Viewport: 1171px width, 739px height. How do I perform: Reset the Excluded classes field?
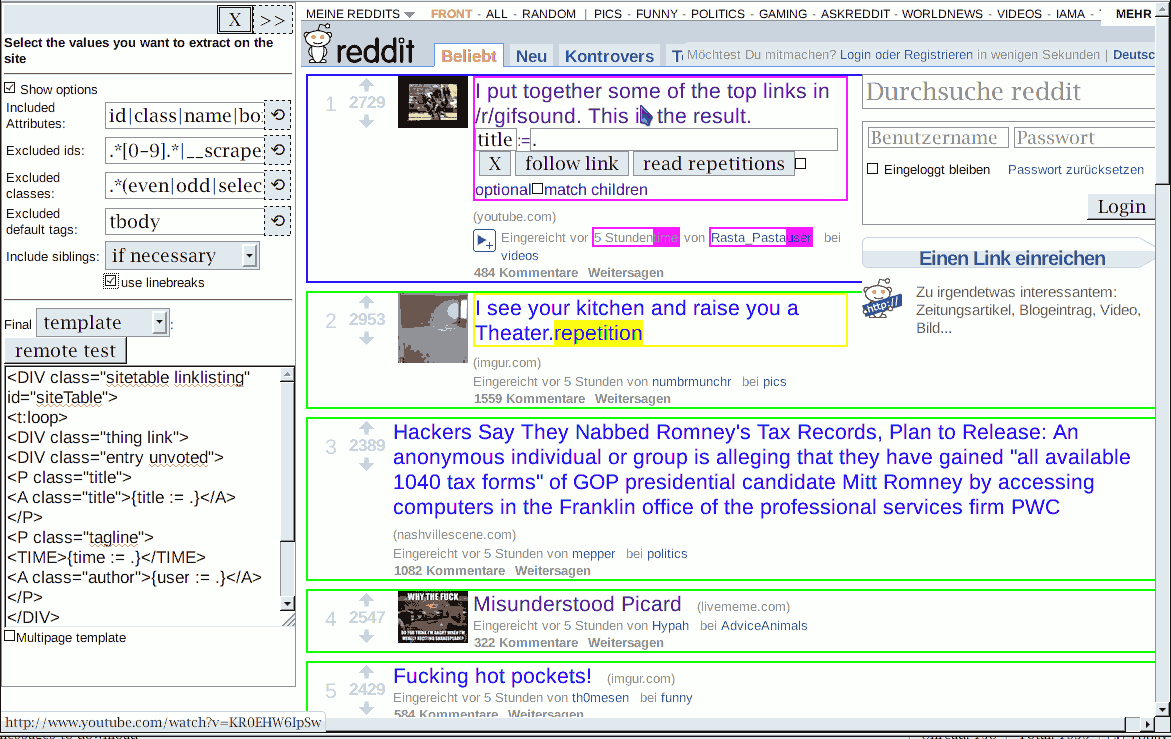click(278, 185)
